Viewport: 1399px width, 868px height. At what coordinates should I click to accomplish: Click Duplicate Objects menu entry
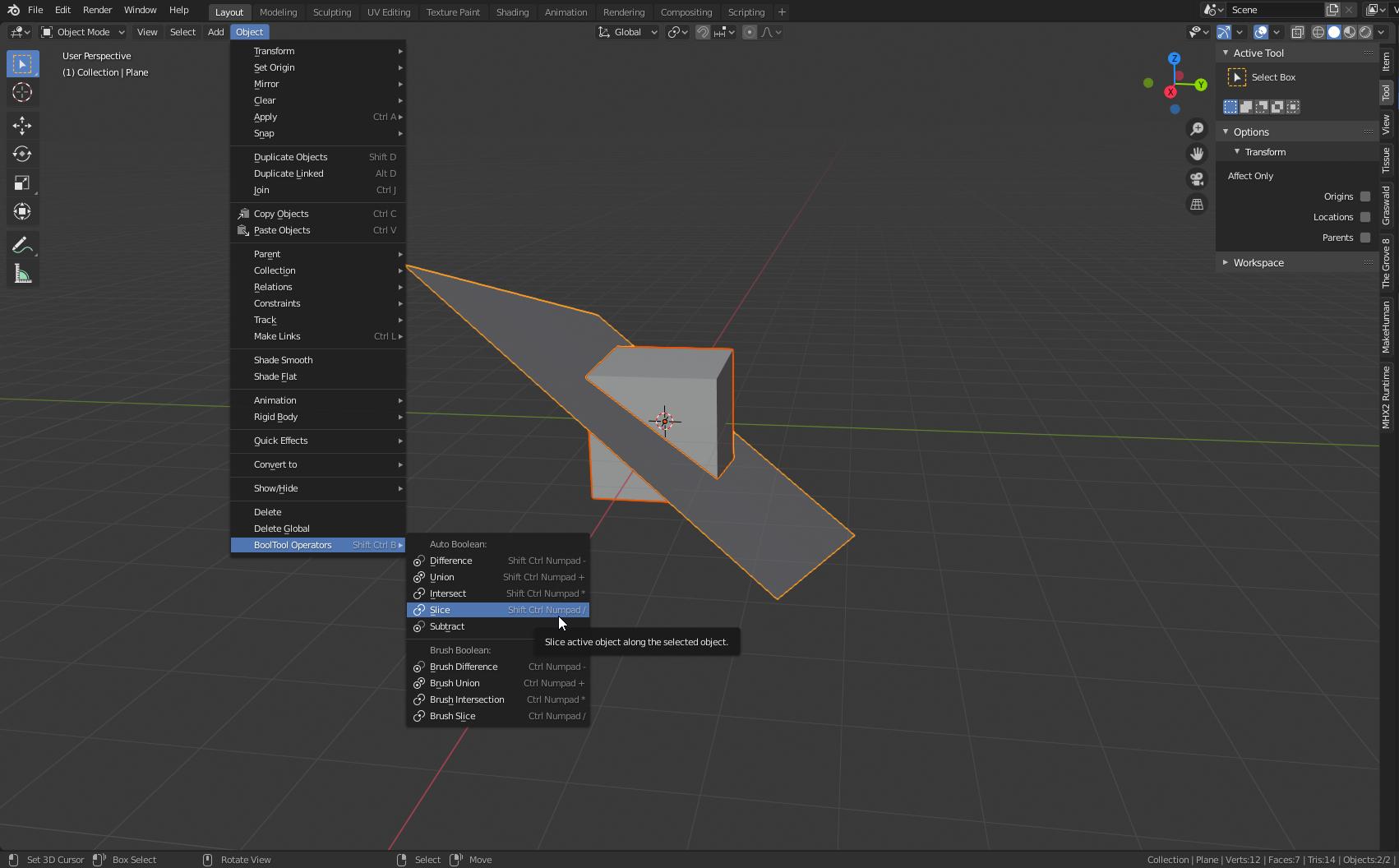coord(318,157)
